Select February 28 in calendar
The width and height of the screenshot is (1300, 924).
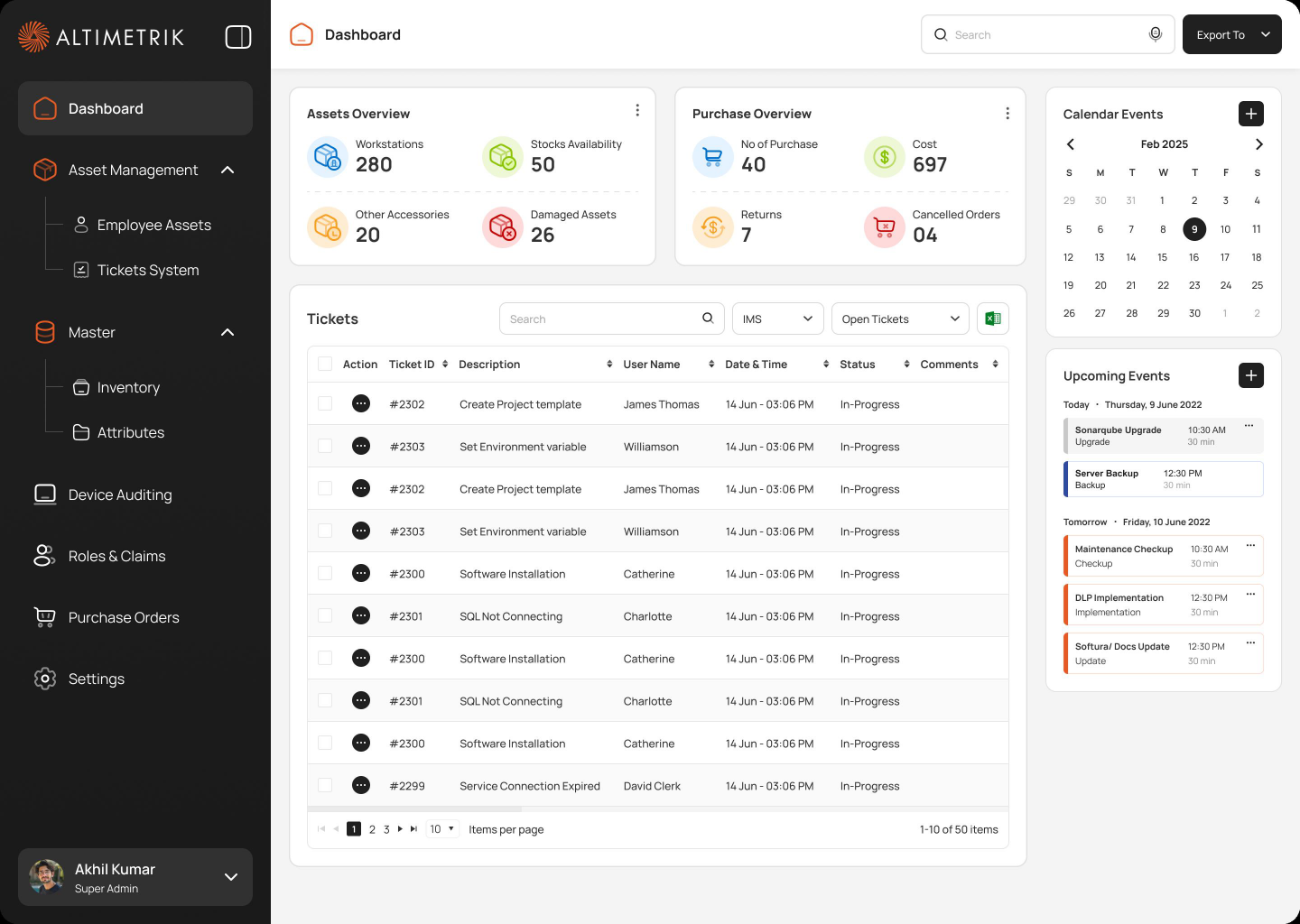[1132, 313]
